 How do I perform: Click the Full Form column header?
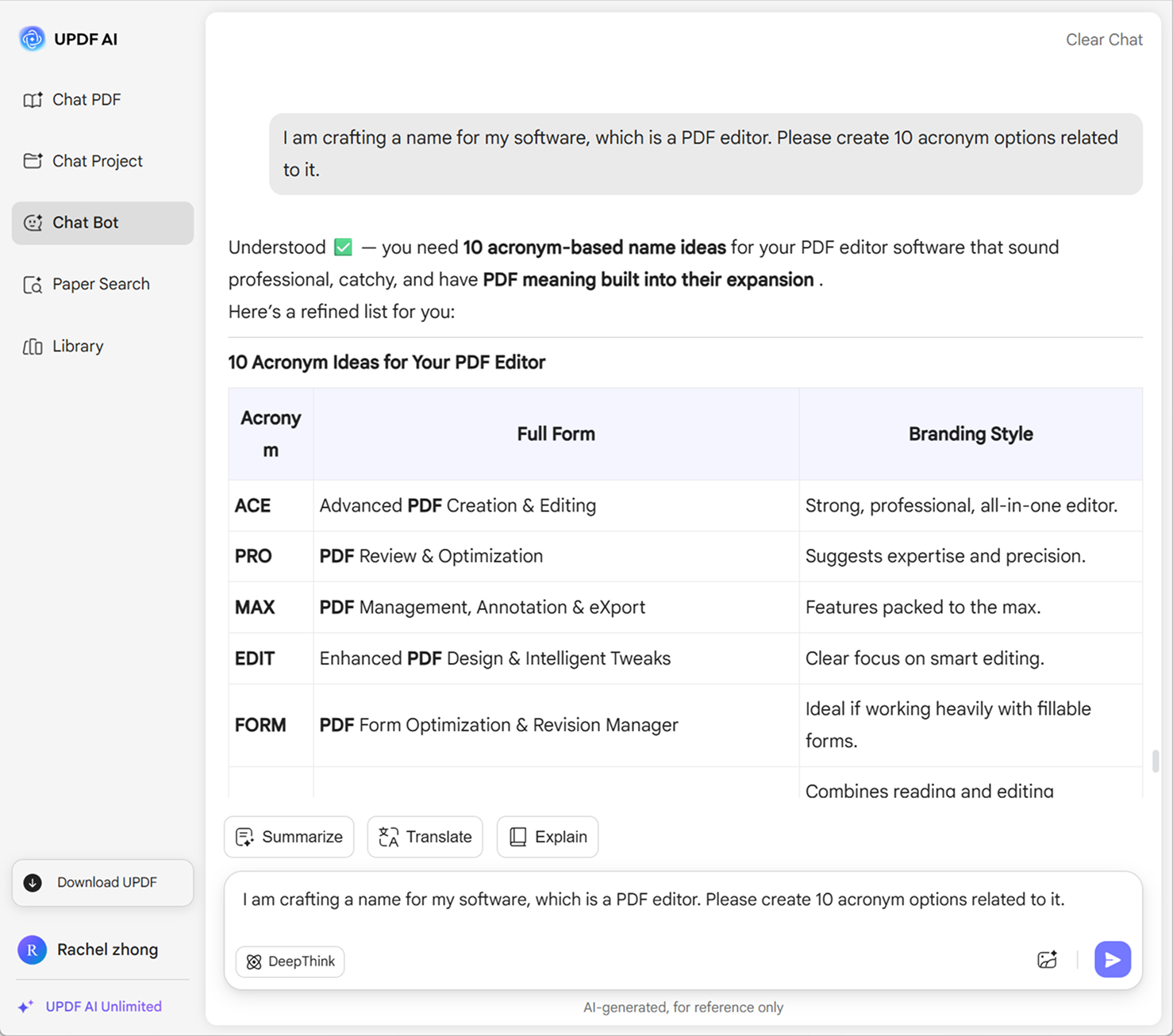(x=556, y=434)
